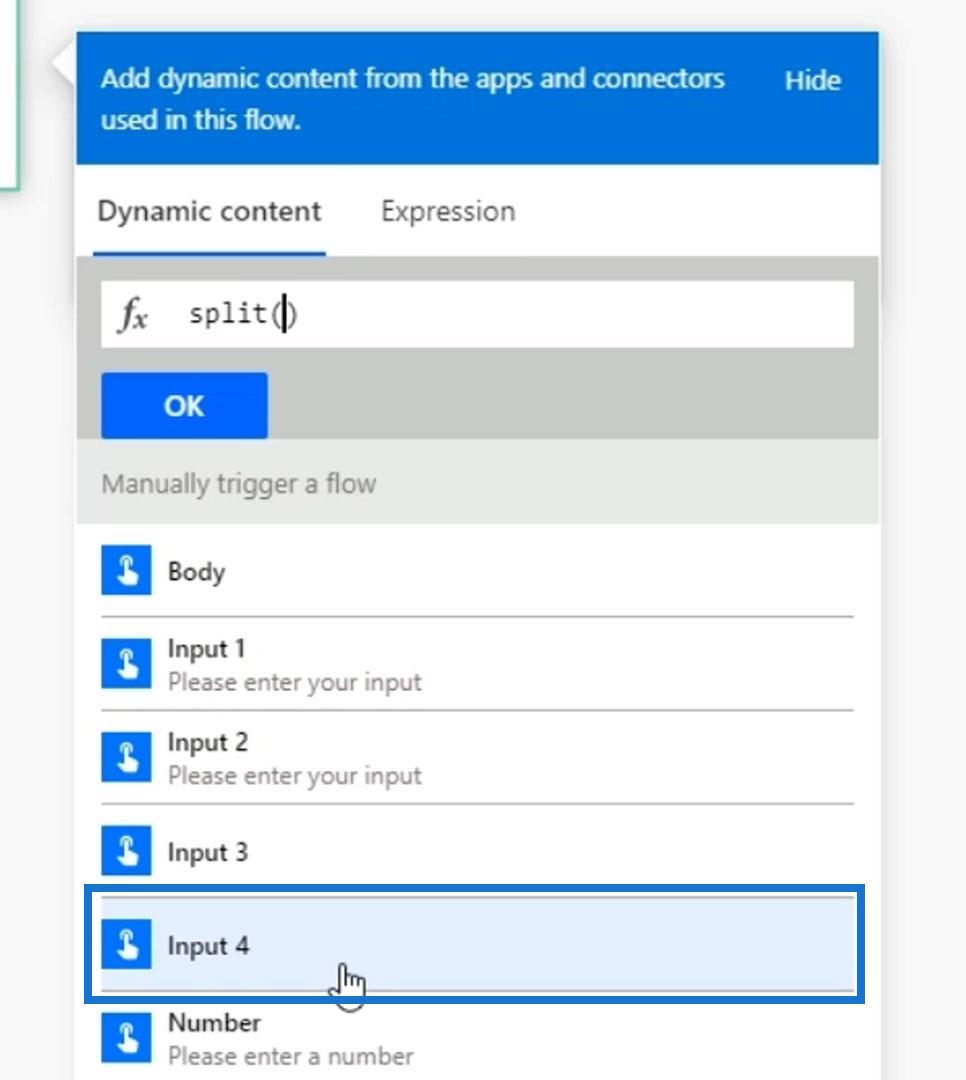
Task: Insert the Input 2 dynamic value
Action: [477, 758]
